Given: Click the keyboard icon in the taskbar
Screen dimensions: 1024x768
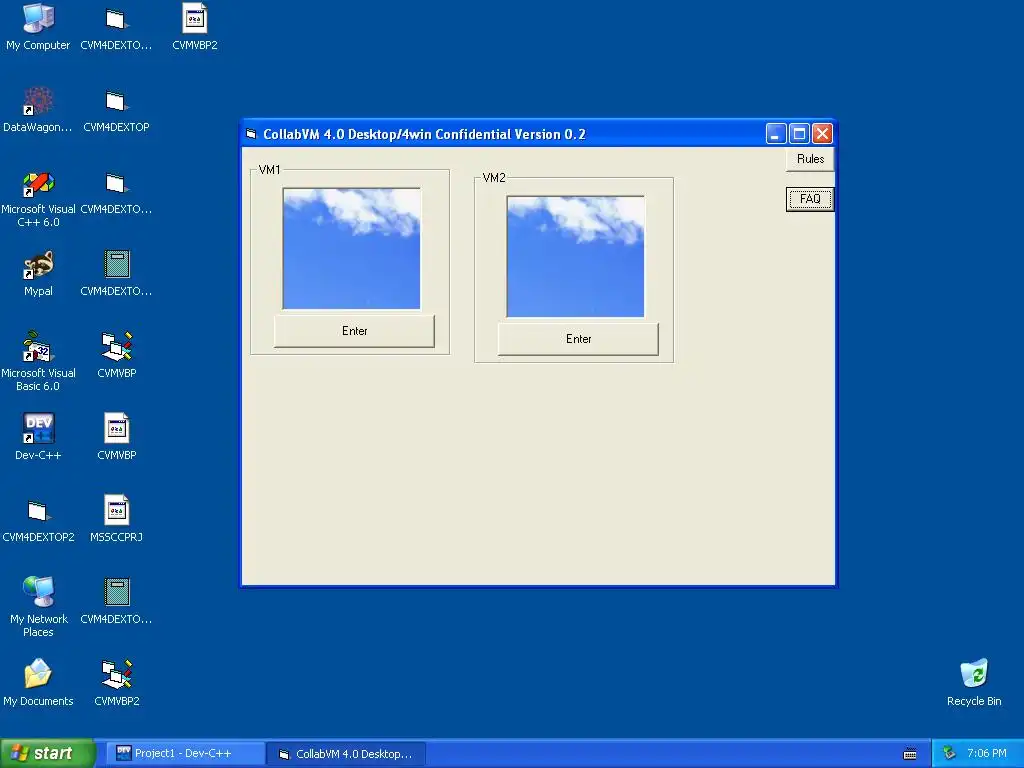Looking at the screenshot, I should (910, 754).
